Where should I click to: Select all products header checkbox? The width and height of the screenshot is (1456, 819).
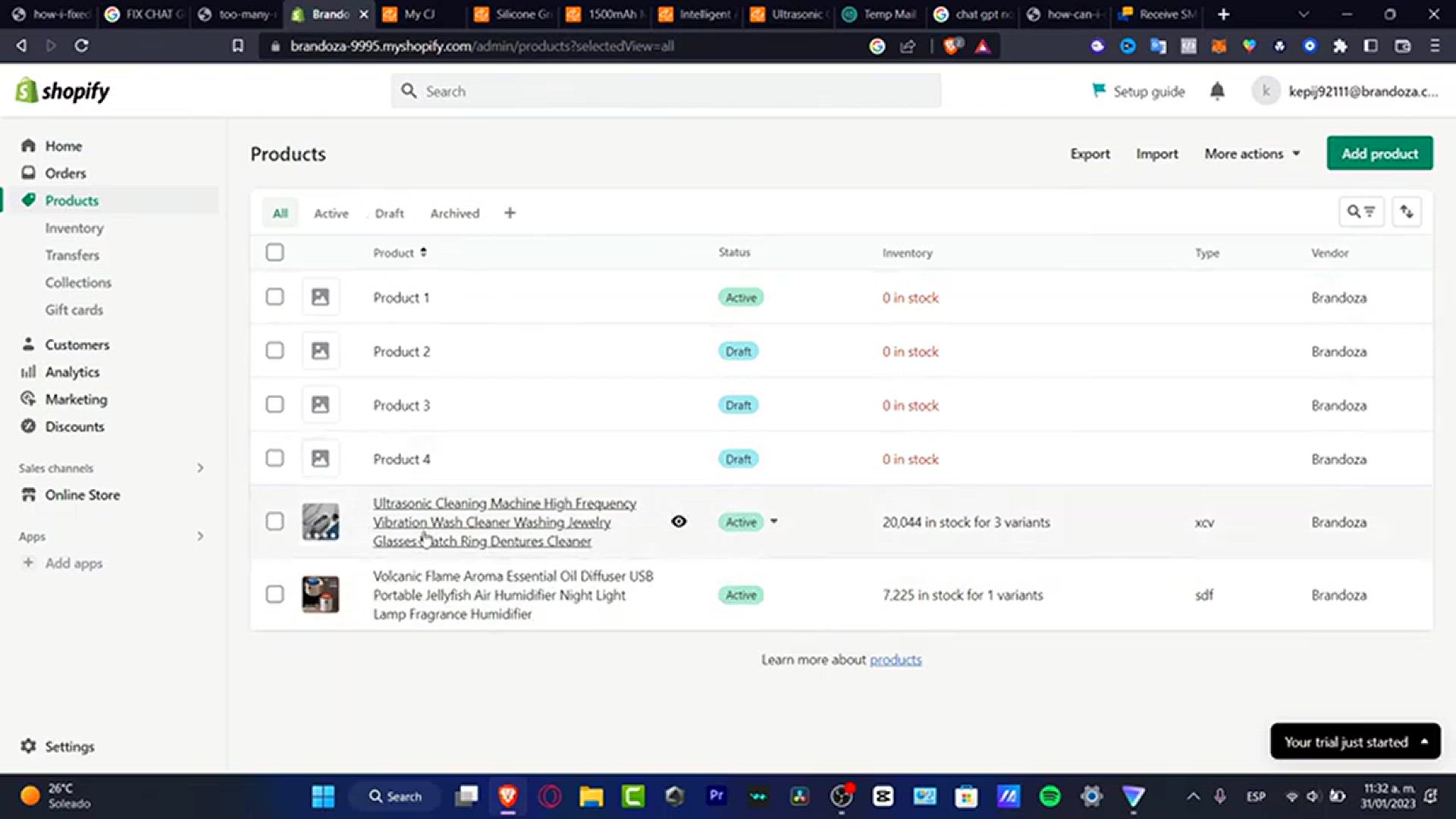pyautogui.click(x=275, y=253)
